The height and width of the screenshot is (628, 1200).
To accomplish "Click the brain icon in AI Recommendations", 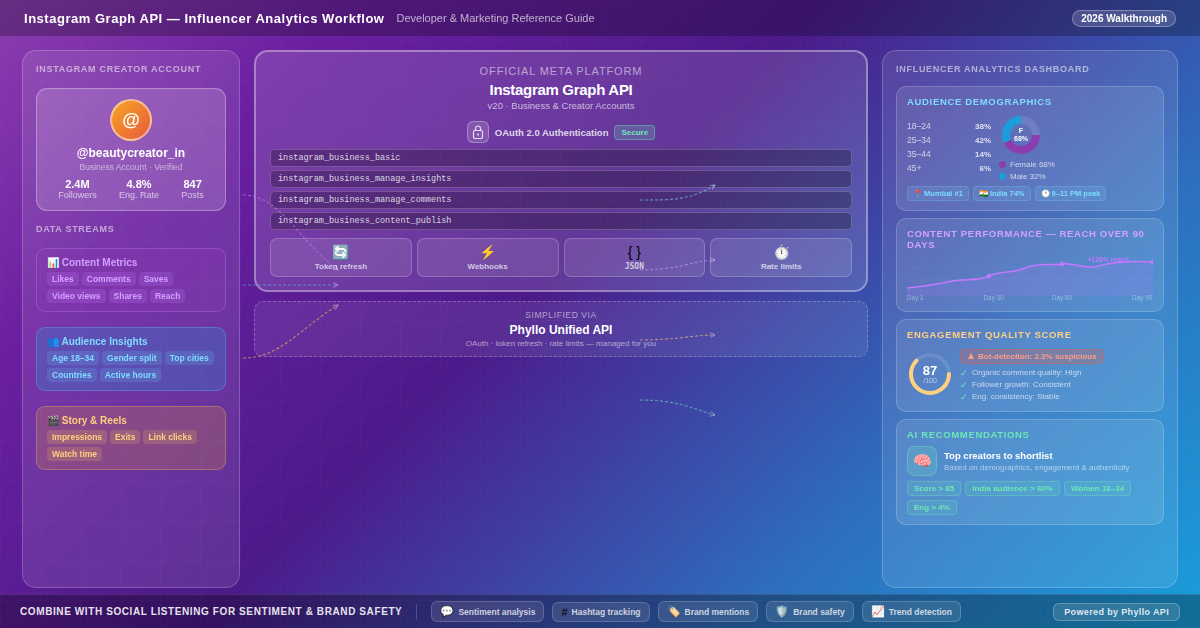I will 922,461.
